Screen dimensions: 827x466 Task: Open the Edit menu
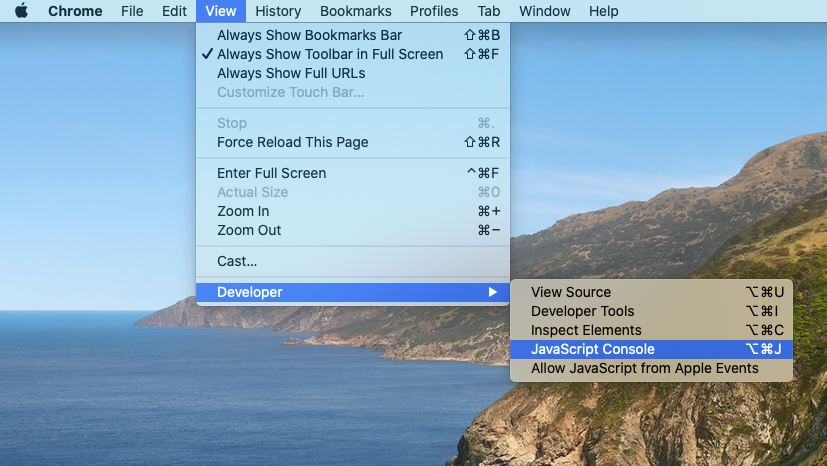(174, 11)
